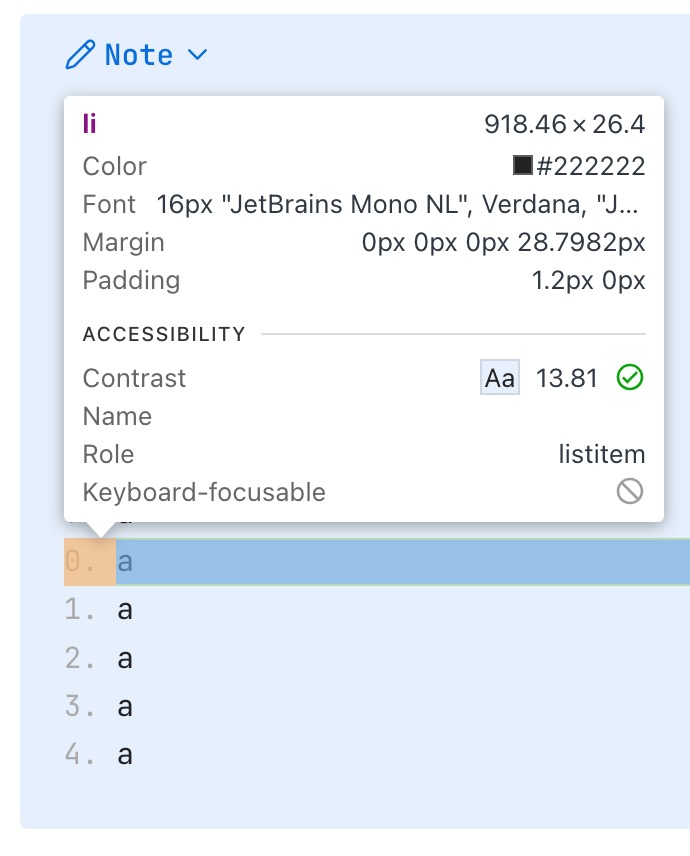Expand the Note dropdown chevron
The height and width of the screenshot is (856, 690).
[197, 55]
